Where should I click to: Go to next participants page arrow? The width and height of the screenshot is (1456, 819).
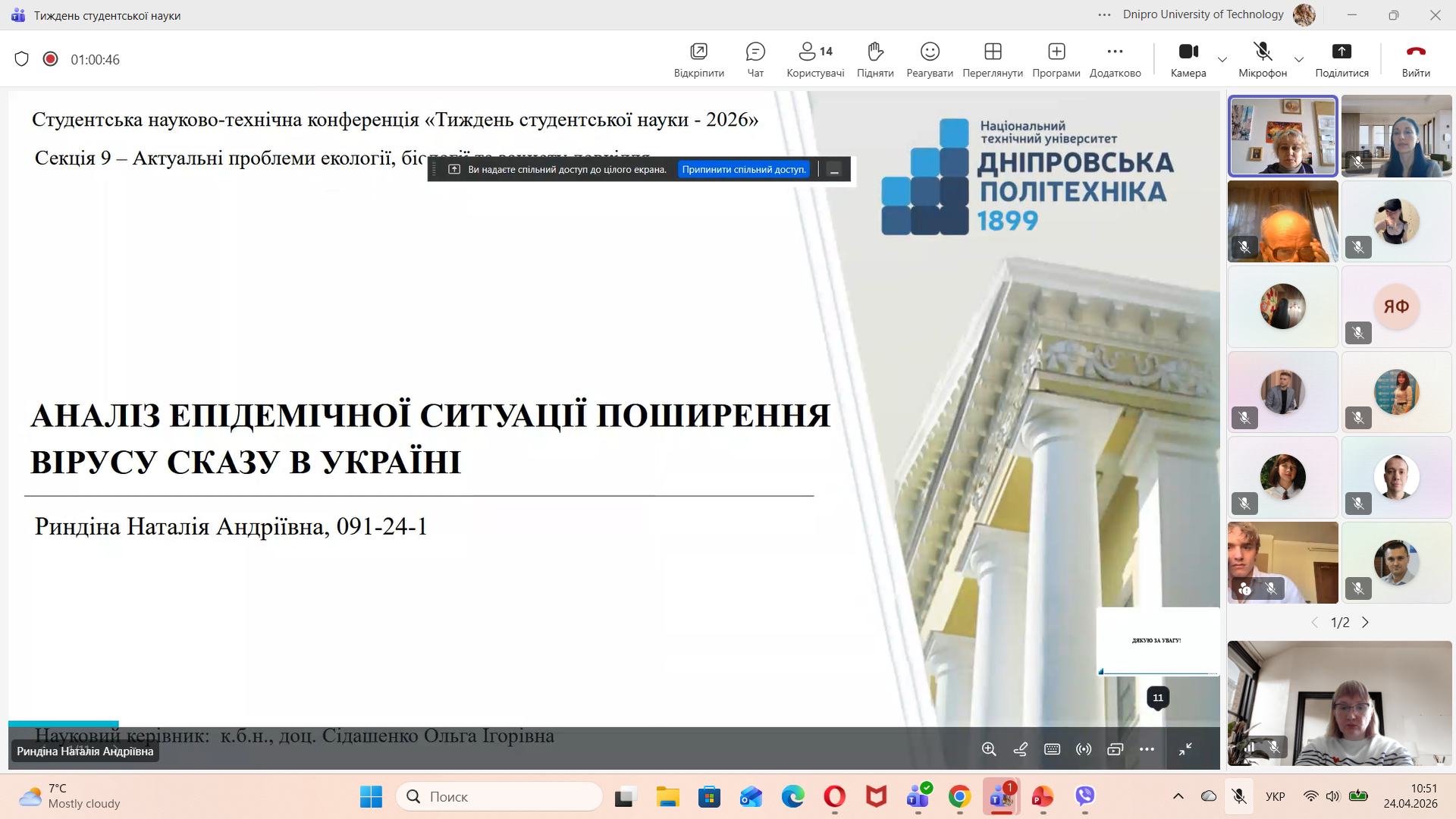click(1365, 623)
